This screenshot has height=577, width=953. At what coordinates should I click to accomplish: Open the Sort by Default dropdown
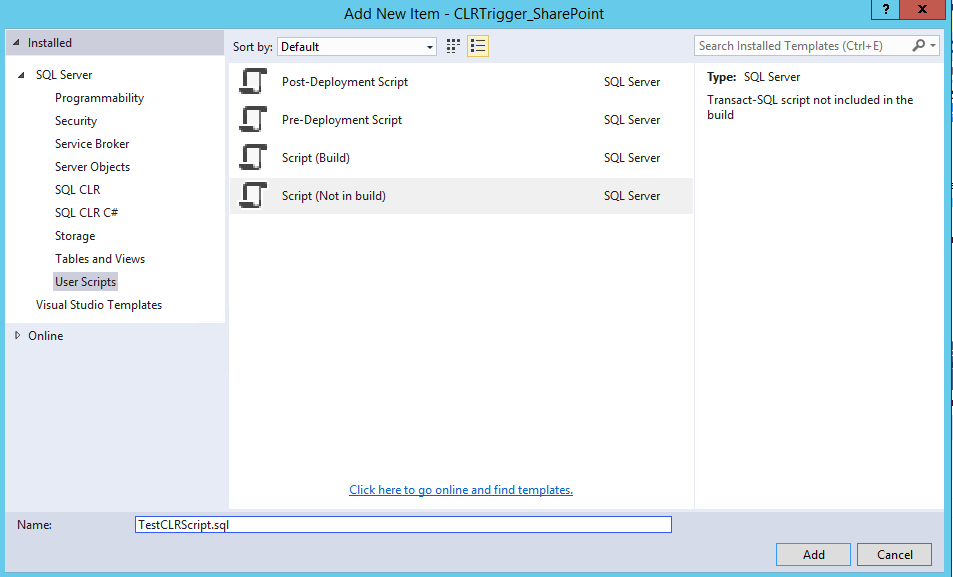(357, 47)
